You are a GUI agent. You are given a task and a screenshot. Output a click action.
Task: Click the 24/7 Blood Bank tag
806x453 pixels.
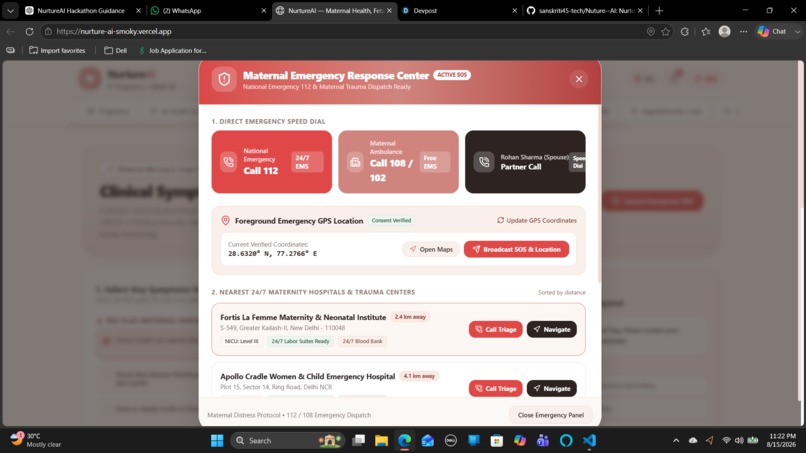pos(362,341)
